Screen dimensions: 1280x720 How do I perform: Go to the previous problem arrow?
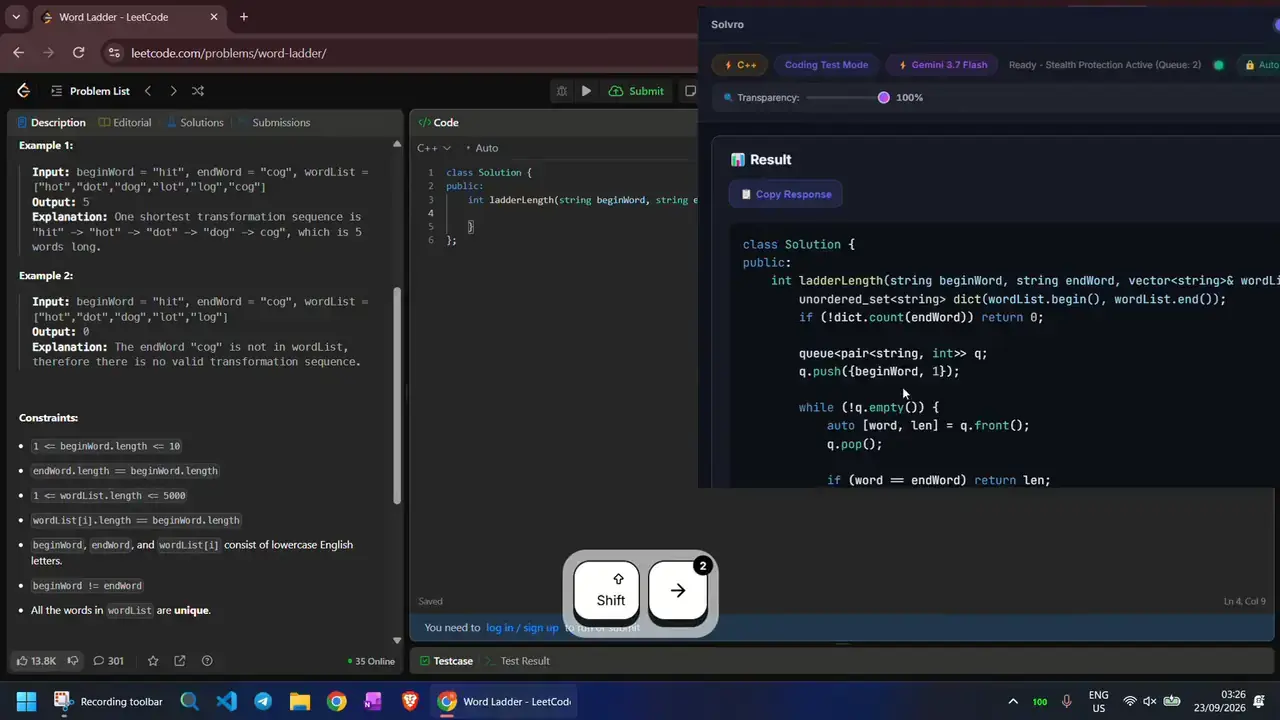pyautogui.click(x=148, y=91)
